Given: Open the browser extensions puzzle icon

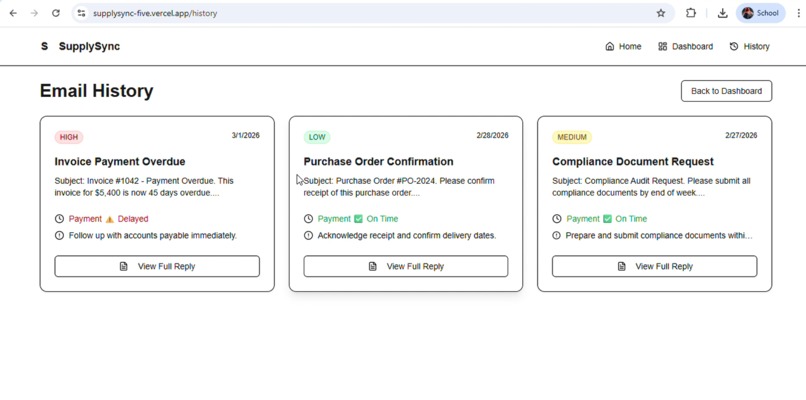Looking at the screenshot, I should 691,13.
